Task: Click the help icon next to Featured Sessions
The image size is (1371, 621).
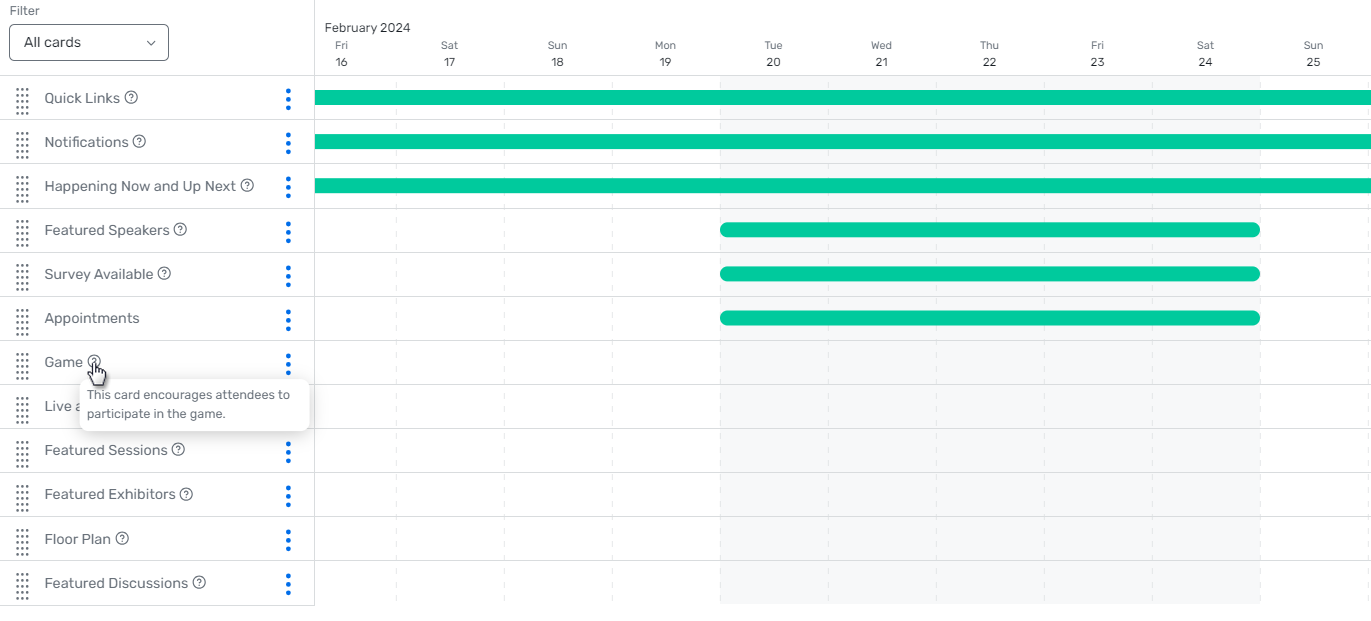Action: pyautogui.click(x=178, y=449)
